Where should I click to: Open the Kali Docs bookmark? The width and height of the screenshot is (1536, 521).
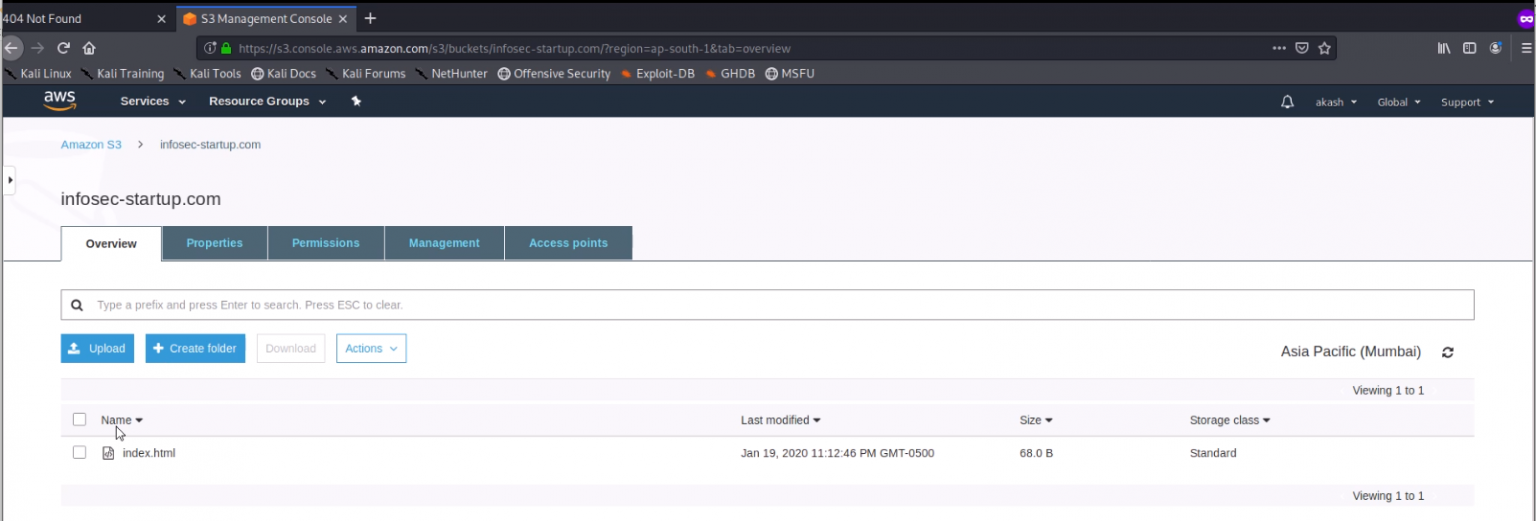coord(284,73)
